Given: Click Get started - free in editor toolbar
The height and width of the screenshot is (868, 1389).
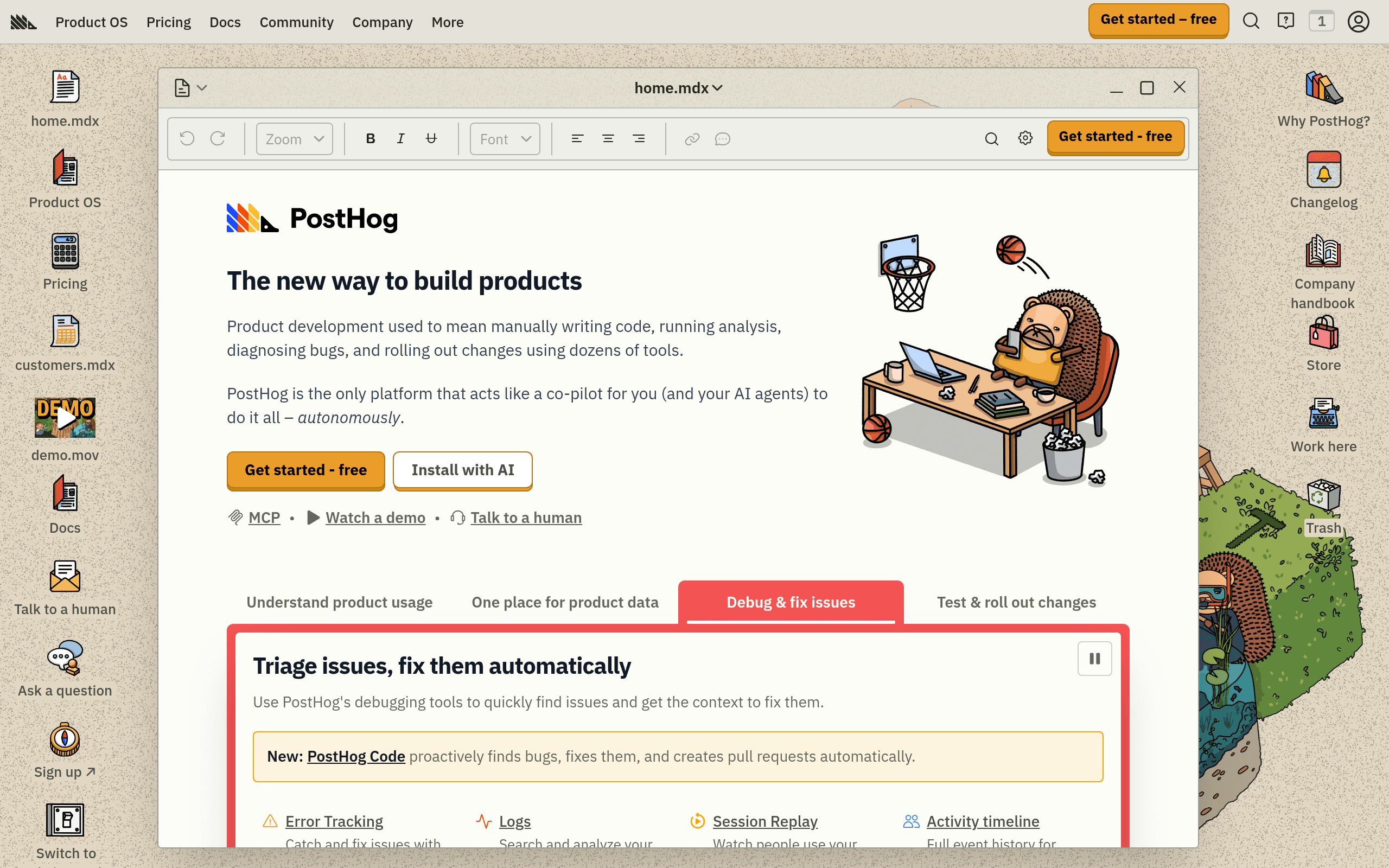Looking at the screenshot, I should pos(1115,137).
